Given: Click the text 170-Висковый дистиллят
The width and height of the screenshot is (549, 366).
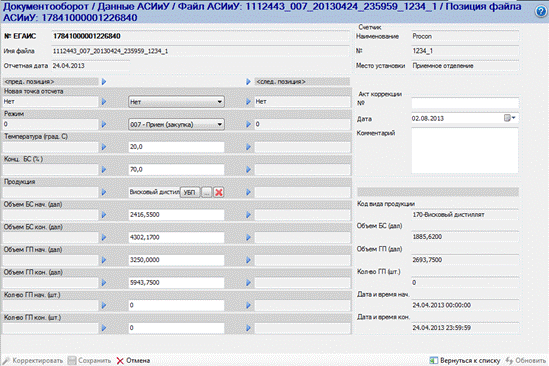Looking at the screenshot, I should (x=449, y=215).
